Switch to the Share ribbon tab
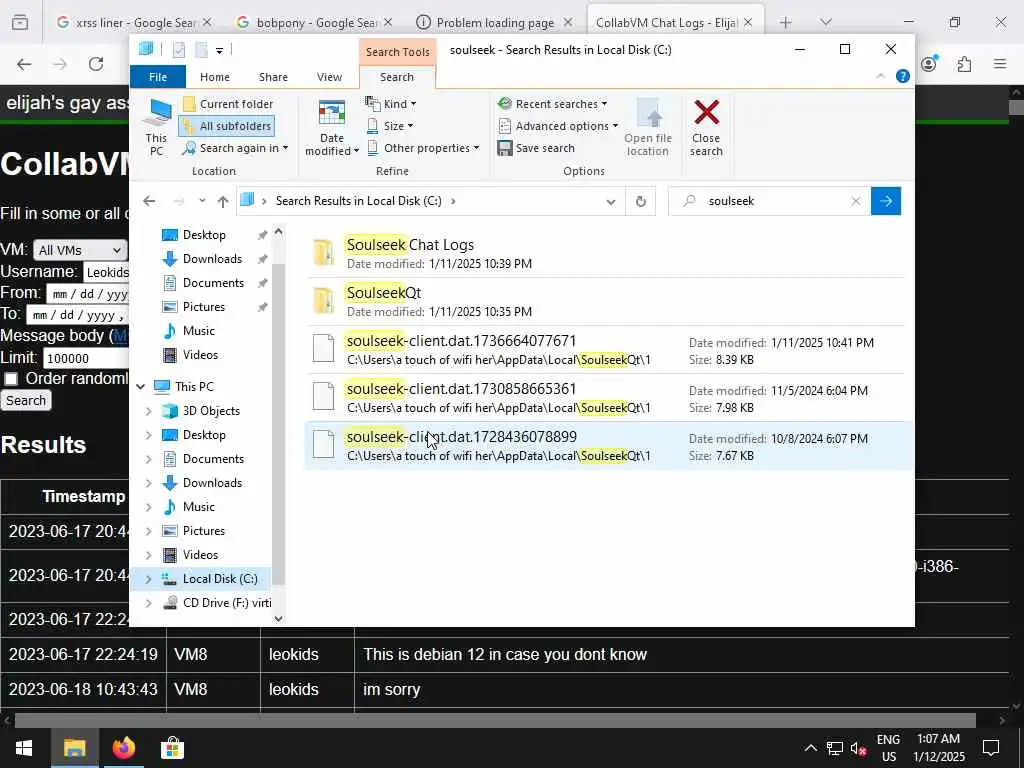Screen dimensions: 1024x768 [273, 77]
